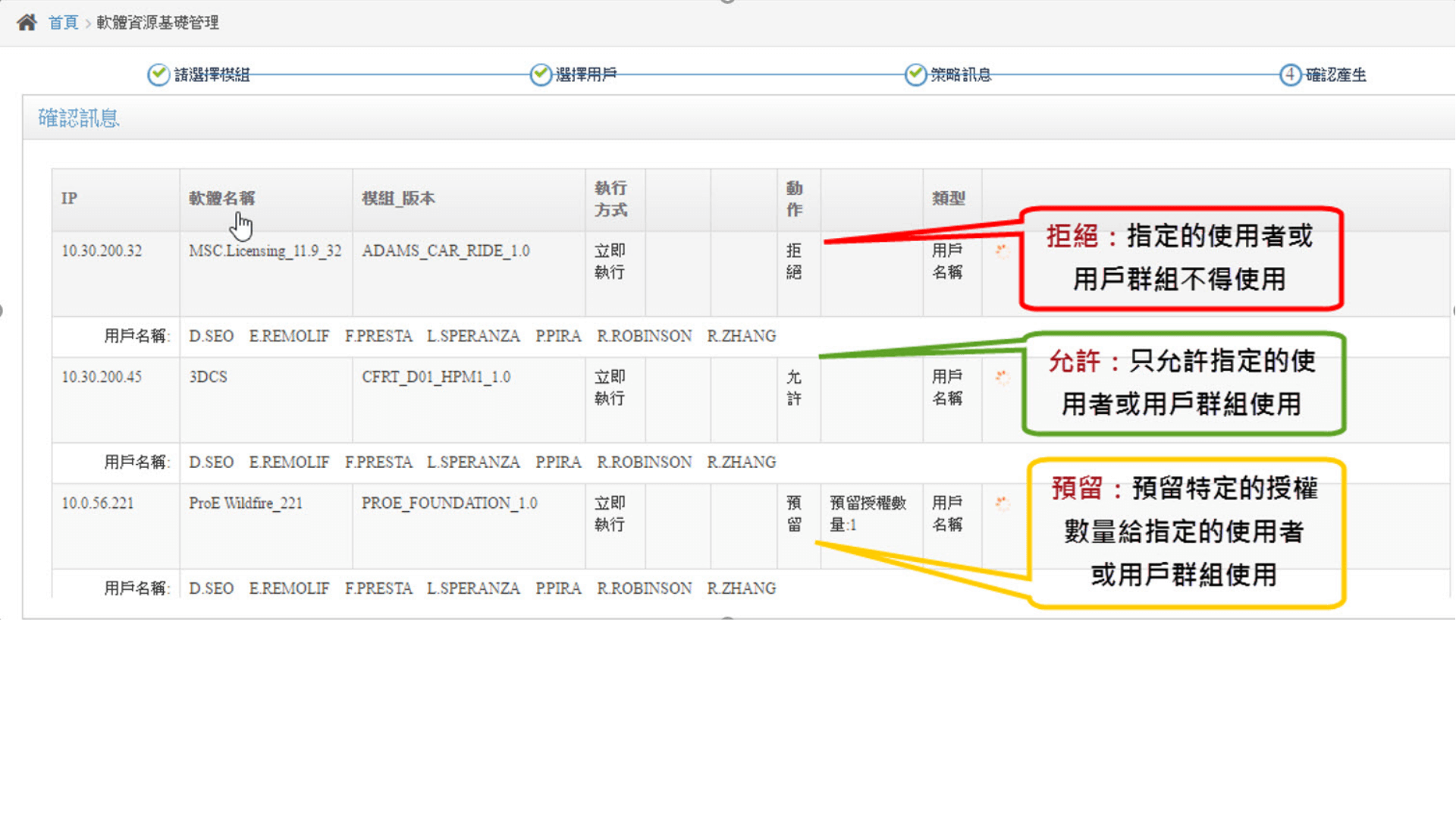This screenshot has width=1456, height=819.
Task: Click user L.SPERANZA under ProE Wildfire row
Action: [x=473, y=588]
